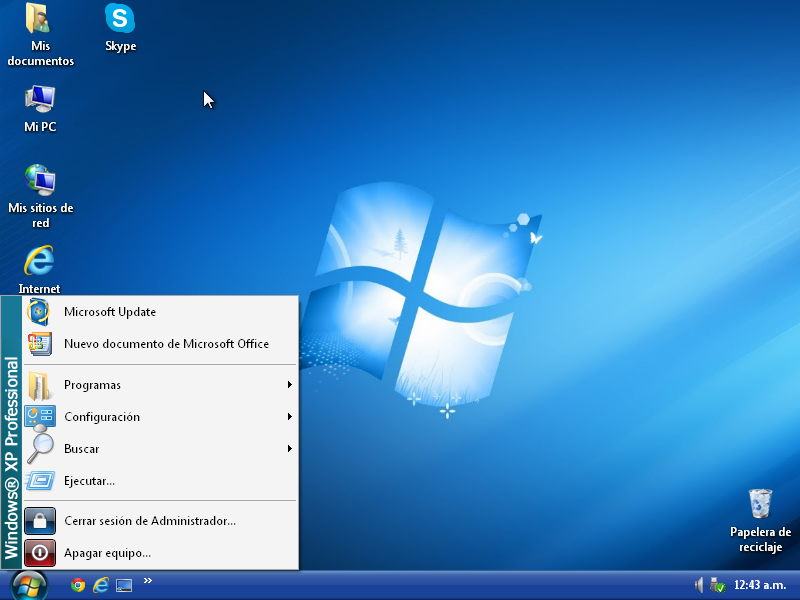Open the Mis documentos desktop icon

(x=40, y=35)
